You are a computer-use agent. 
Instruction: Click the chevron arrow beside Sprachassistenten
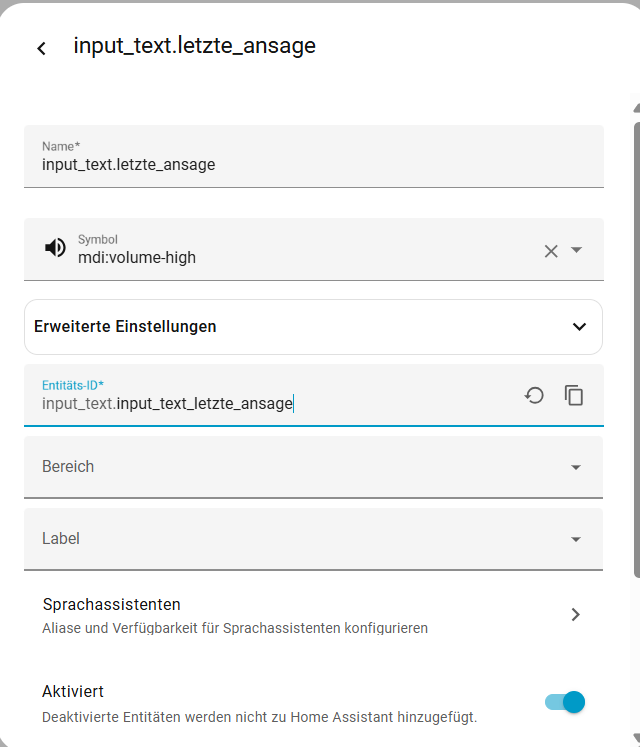tap(575, 614)
